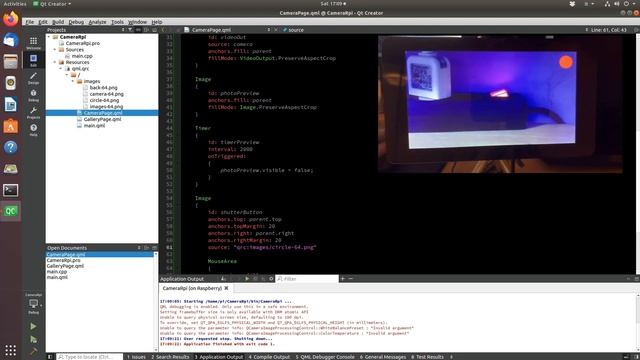640x360 pixels.
Task: Open the CameraPage.qml editor file dropdown
Action: [269, 30]
